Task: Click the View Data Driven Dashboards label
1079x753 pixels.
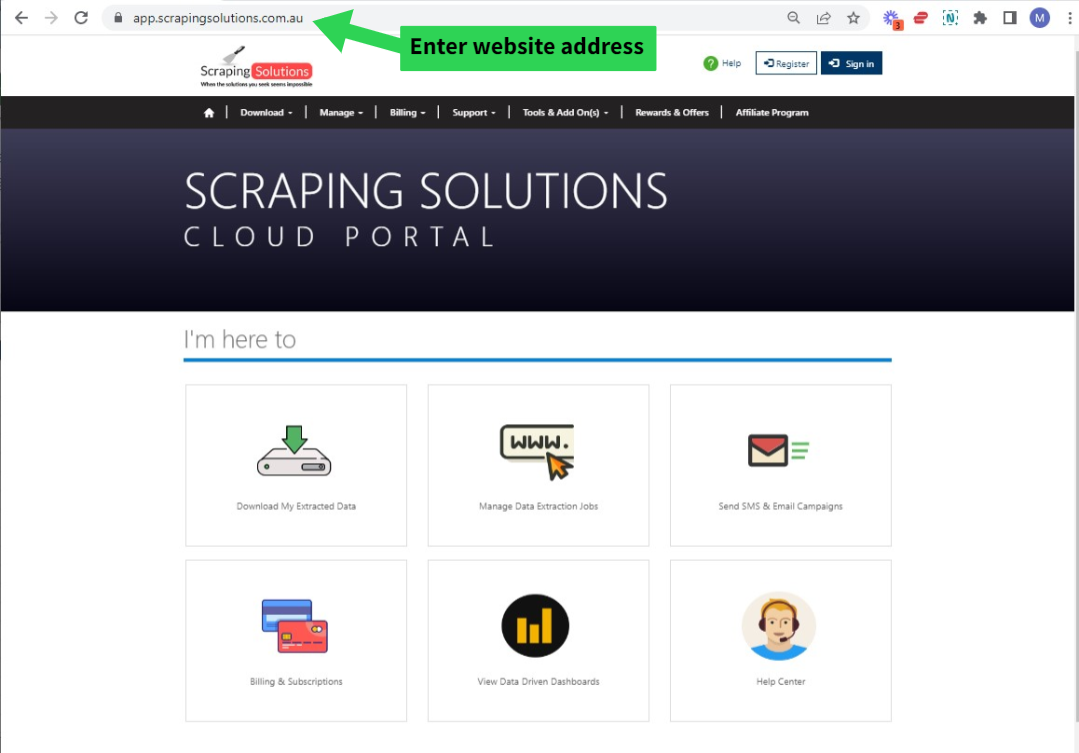Action: coord(538,681)
